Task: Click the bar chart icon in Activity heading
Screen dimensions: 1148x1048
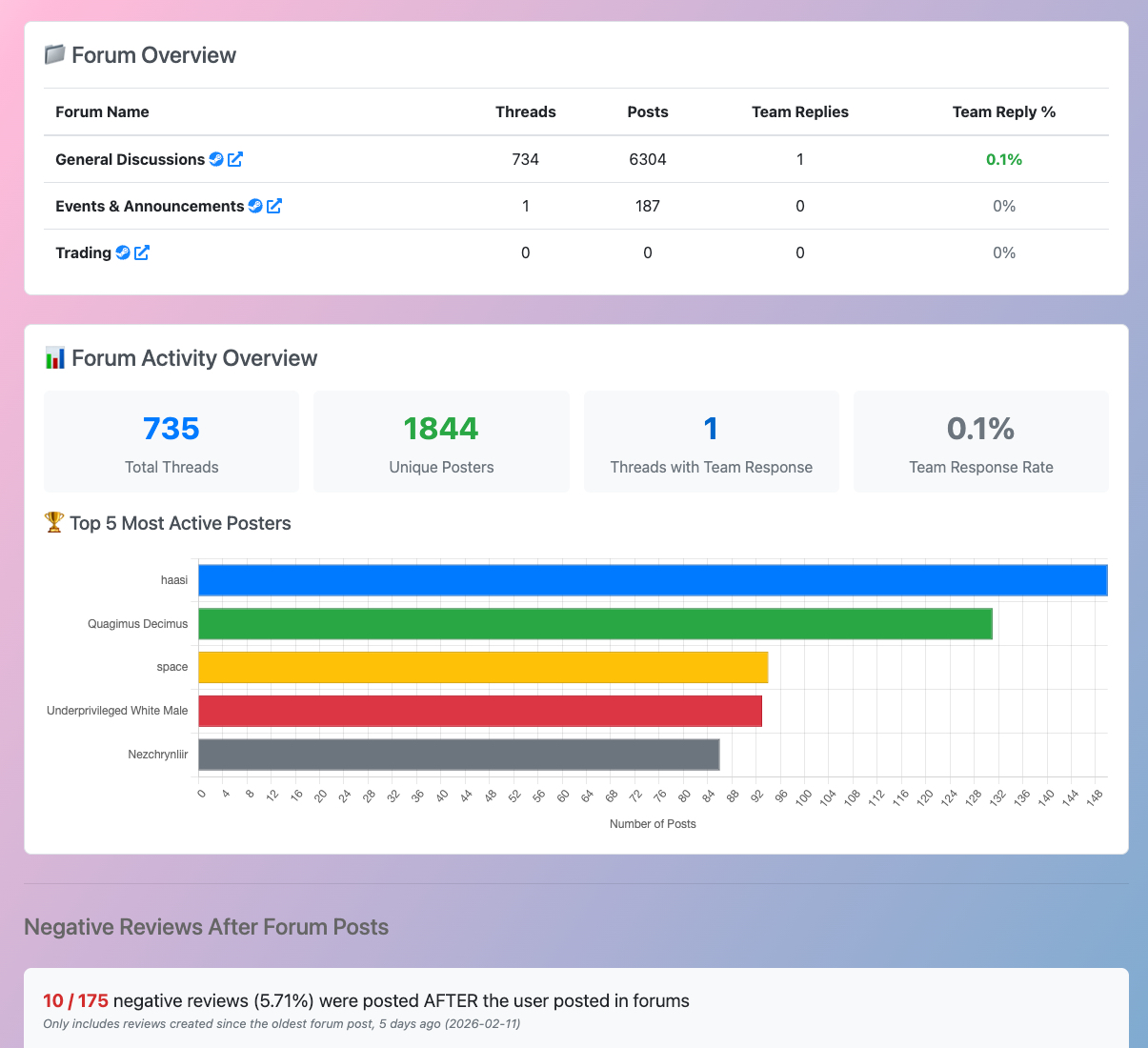Action: coord(54,358)
